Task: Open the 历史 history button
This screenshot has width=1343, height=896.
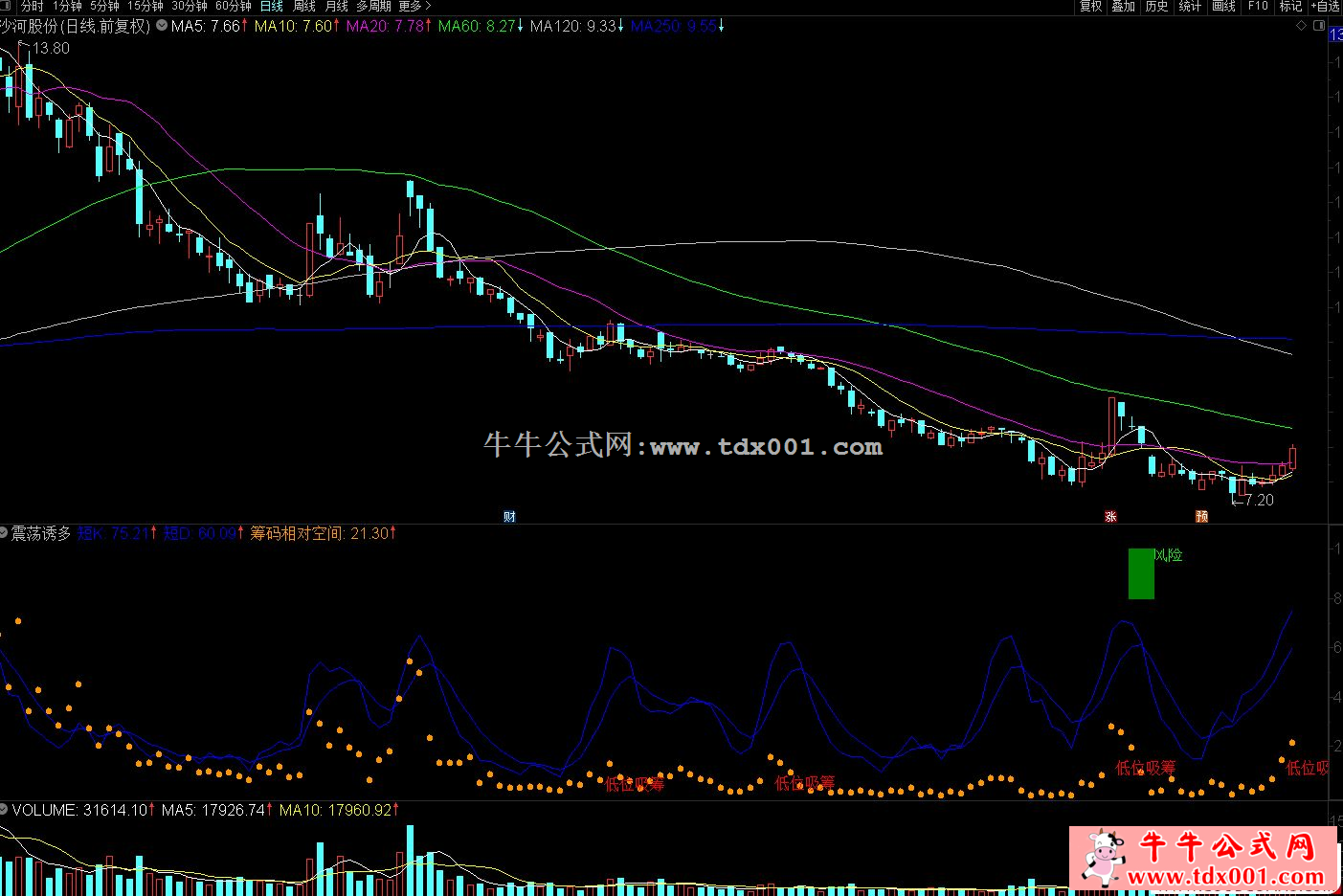Action: click(x=1156, y=6)
